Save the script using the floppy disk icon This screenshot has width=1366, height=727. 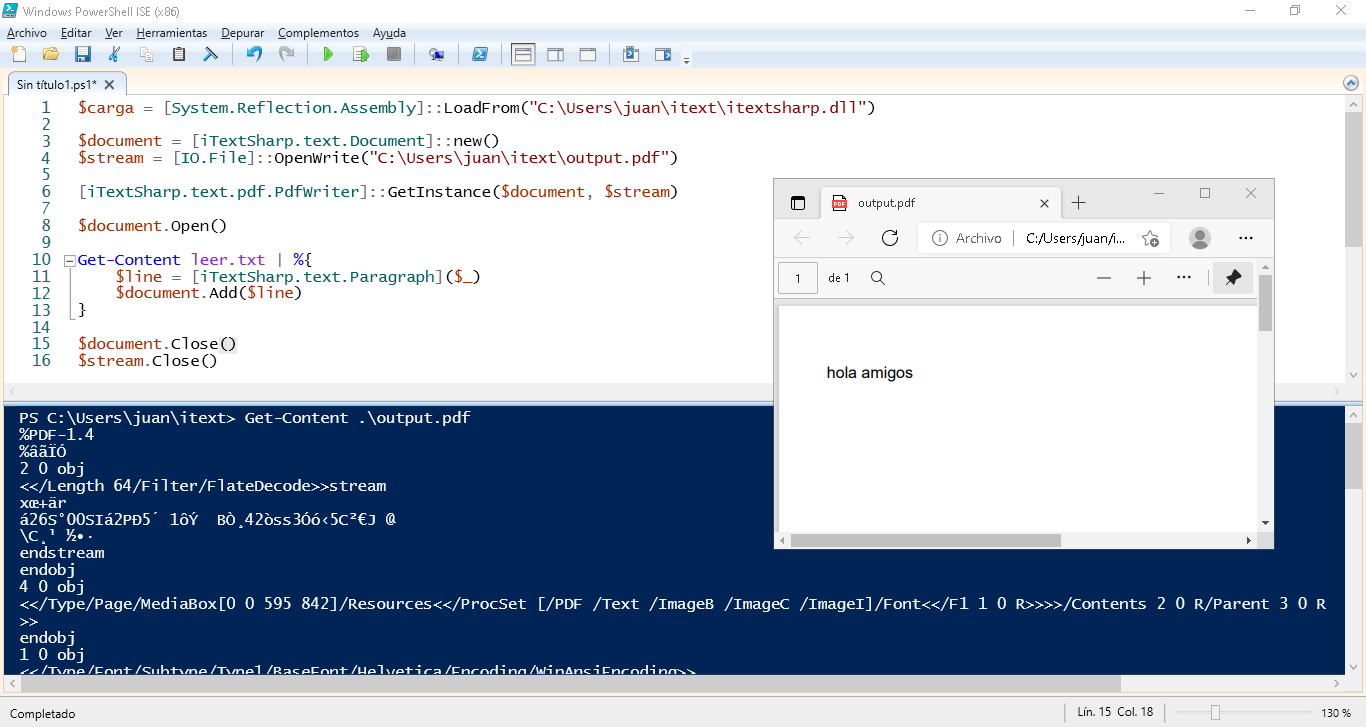(83, 55)
